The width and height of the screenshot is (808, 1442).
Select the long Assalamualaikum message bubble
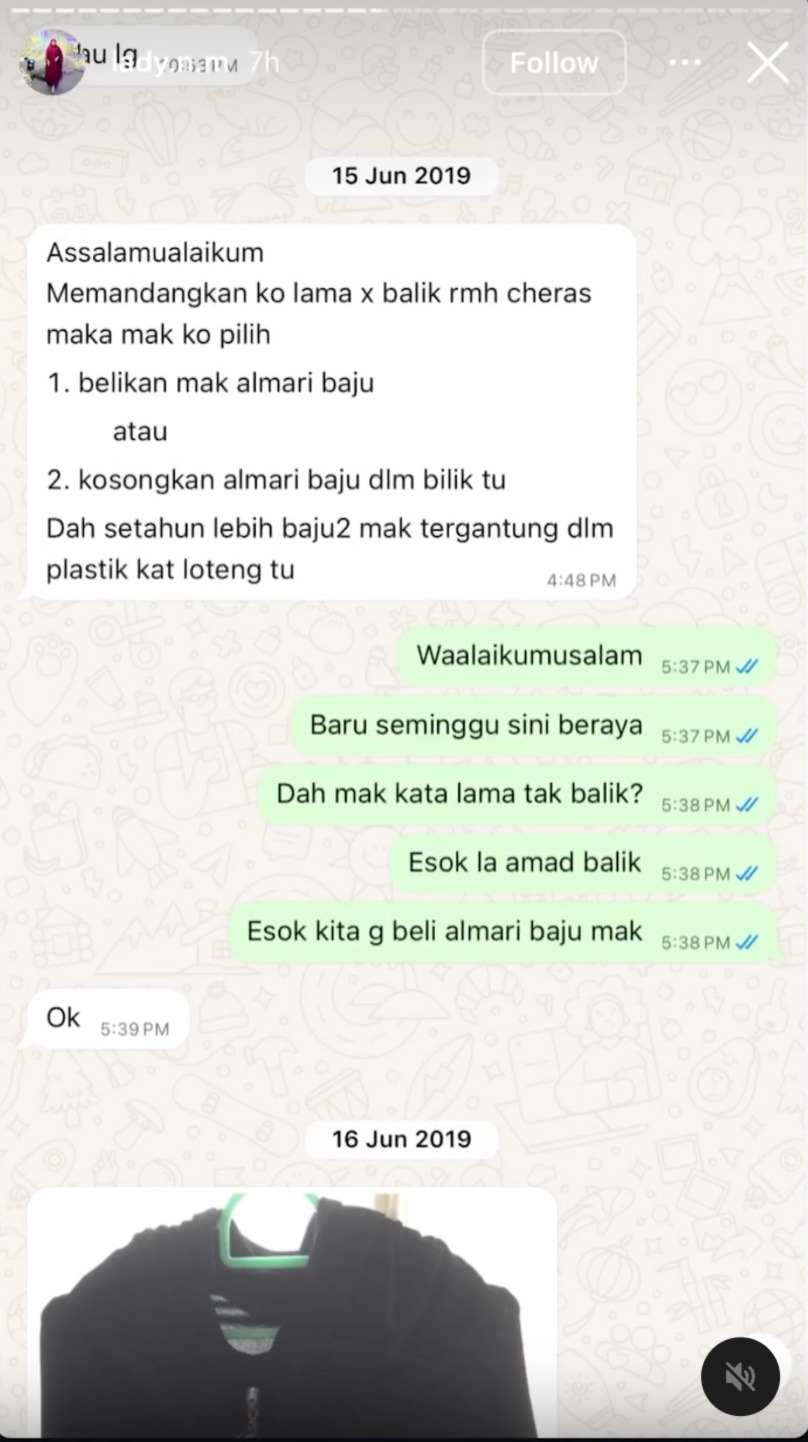coord(331,412)
